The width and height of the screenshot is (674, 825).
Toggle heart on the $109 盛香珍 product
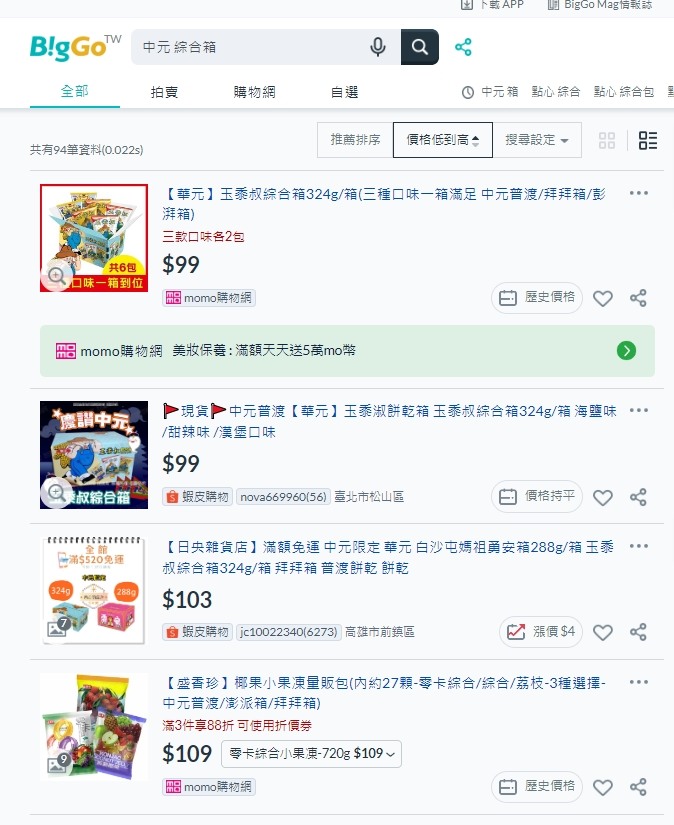(x=602, y=788)
